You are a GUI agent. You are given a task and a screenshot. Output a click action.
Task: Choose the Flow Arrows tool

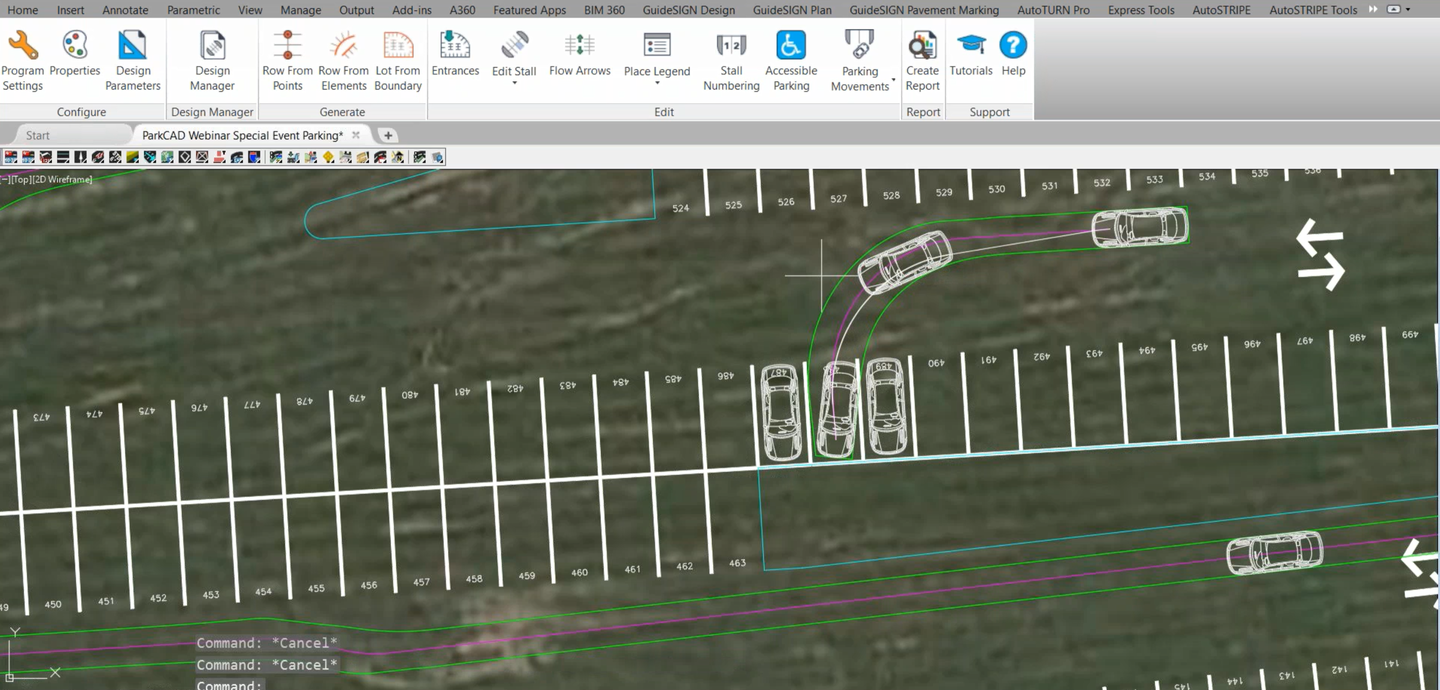(x=579, y=47)
